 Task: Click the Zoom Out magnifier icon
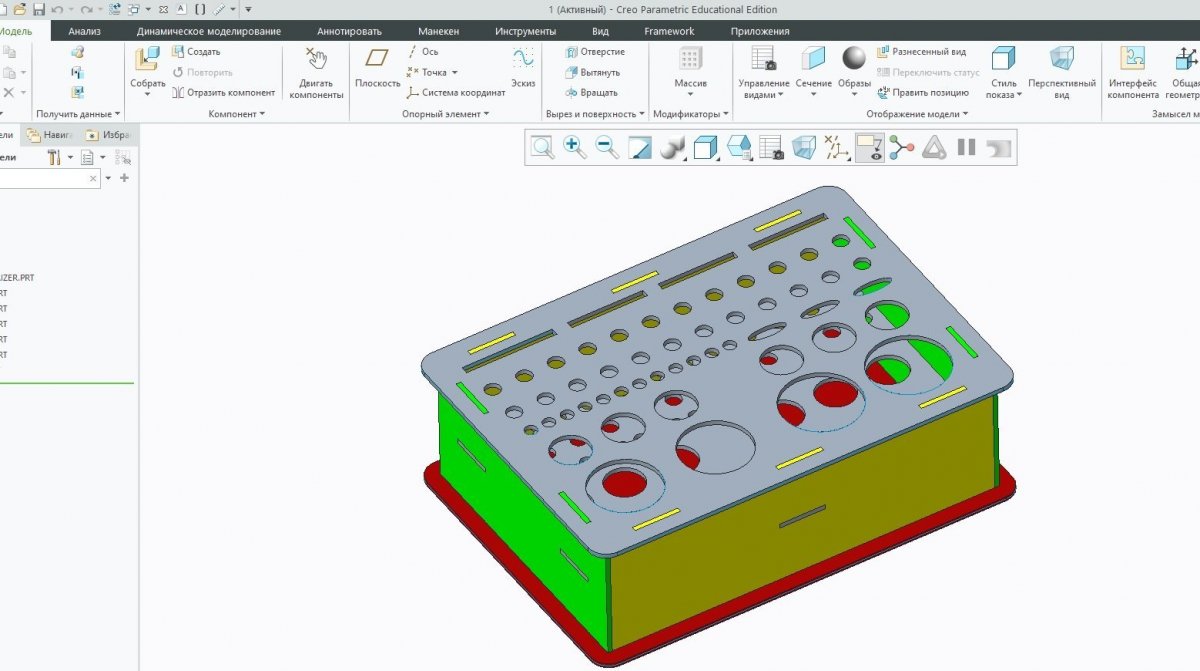click(607, 148)
